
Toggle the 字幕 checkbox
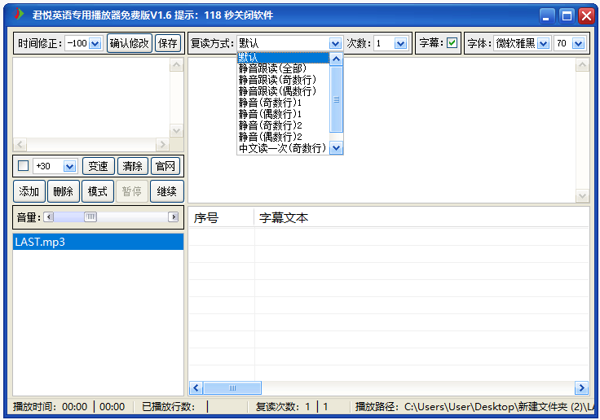(x=452, y=43)
